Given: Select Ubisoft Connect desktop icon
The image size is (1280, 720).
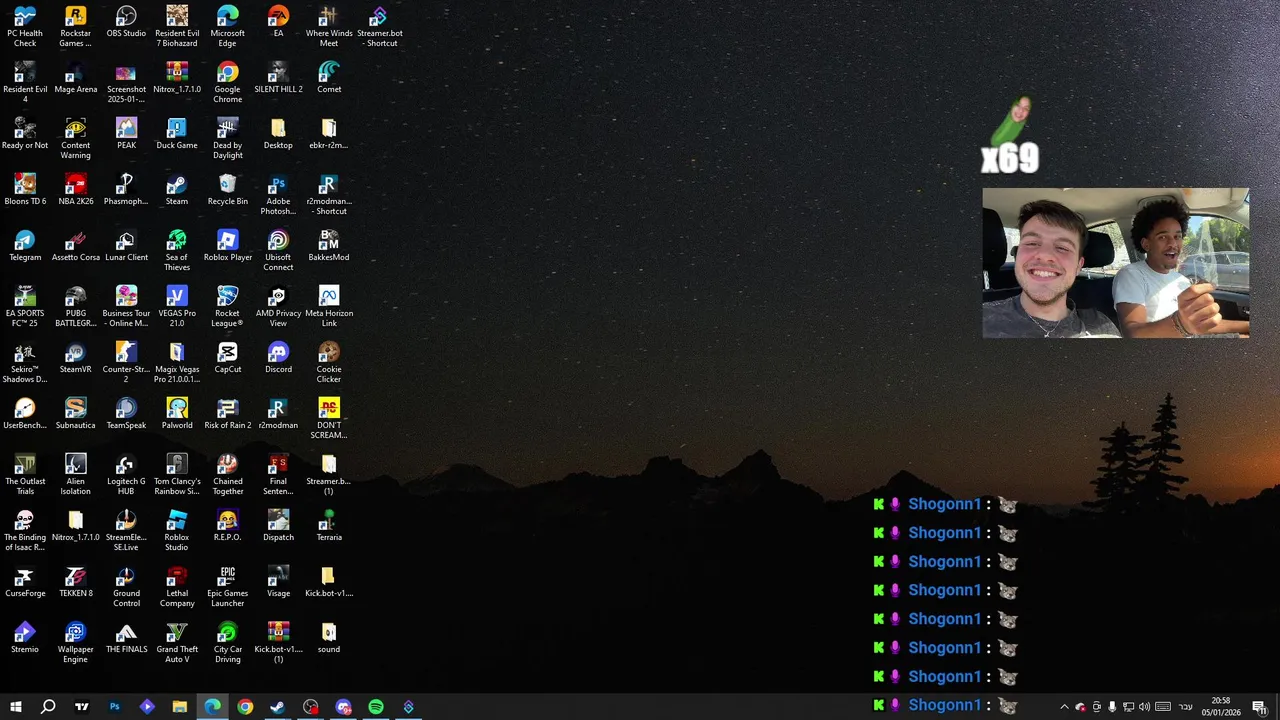Looking at the screenshot, I should tap(278, 250).
